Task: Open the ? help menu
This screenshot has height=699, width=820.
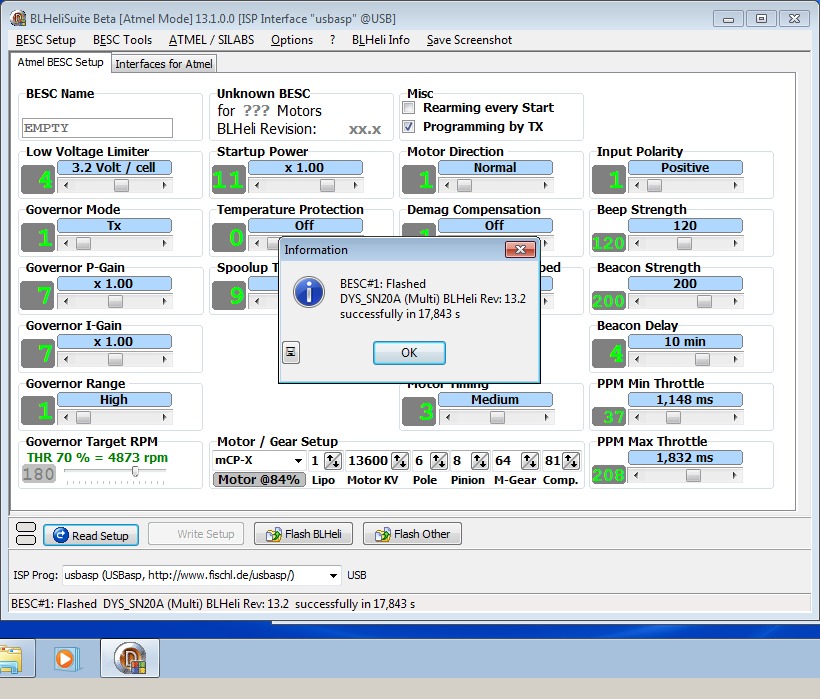Action: pos(332,40)
